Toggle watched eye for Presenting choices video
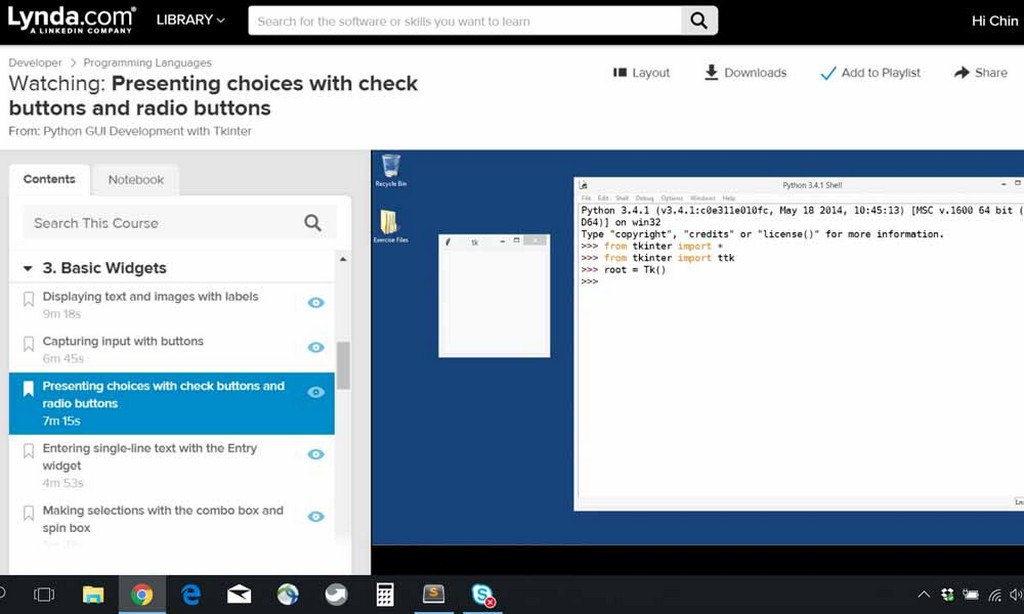Image resolution: width=1024 pixels, height=614 pixels. 316,392
